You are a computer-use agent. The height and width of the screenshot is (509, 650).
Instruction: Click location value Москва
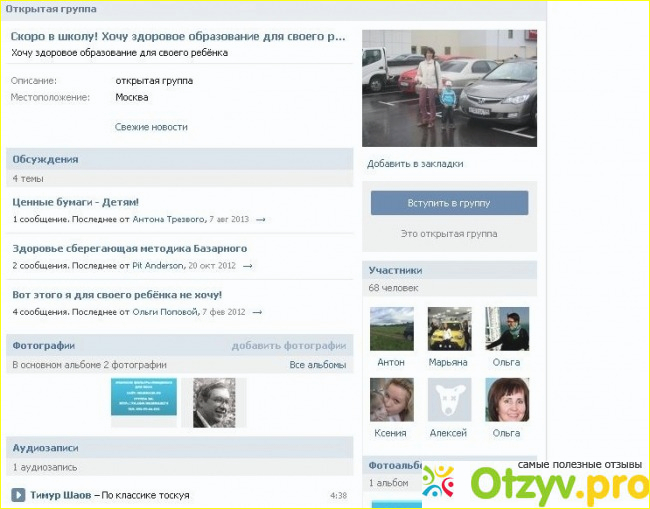132,97
